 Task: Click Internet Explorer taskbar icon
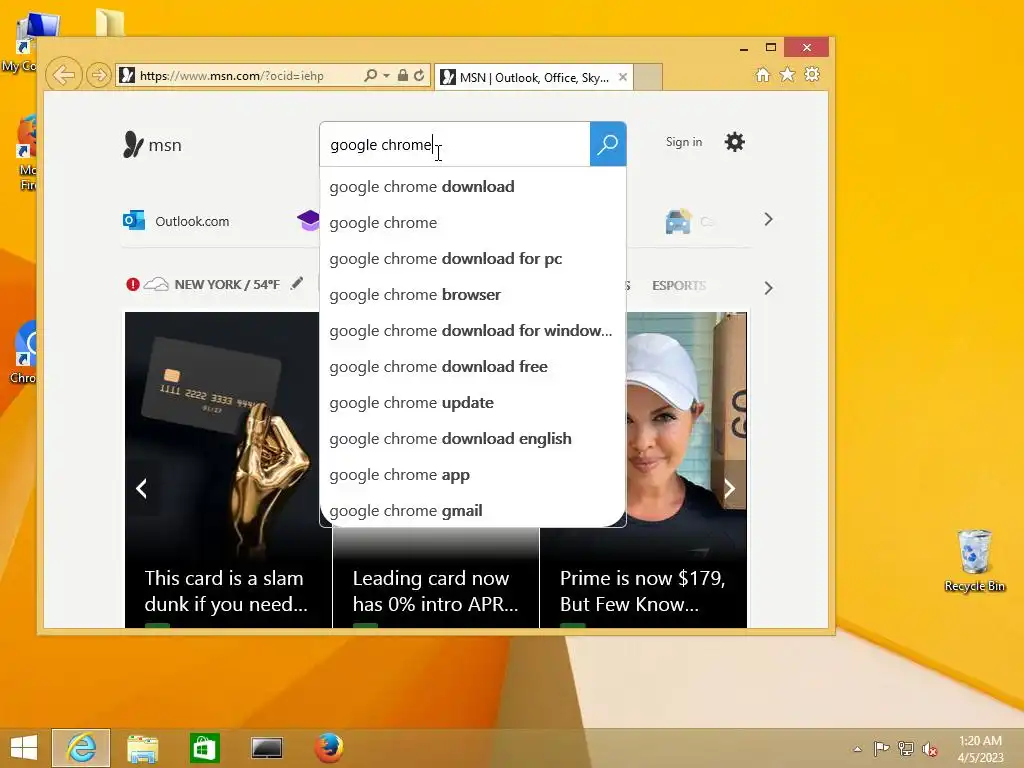coord(81,748)
